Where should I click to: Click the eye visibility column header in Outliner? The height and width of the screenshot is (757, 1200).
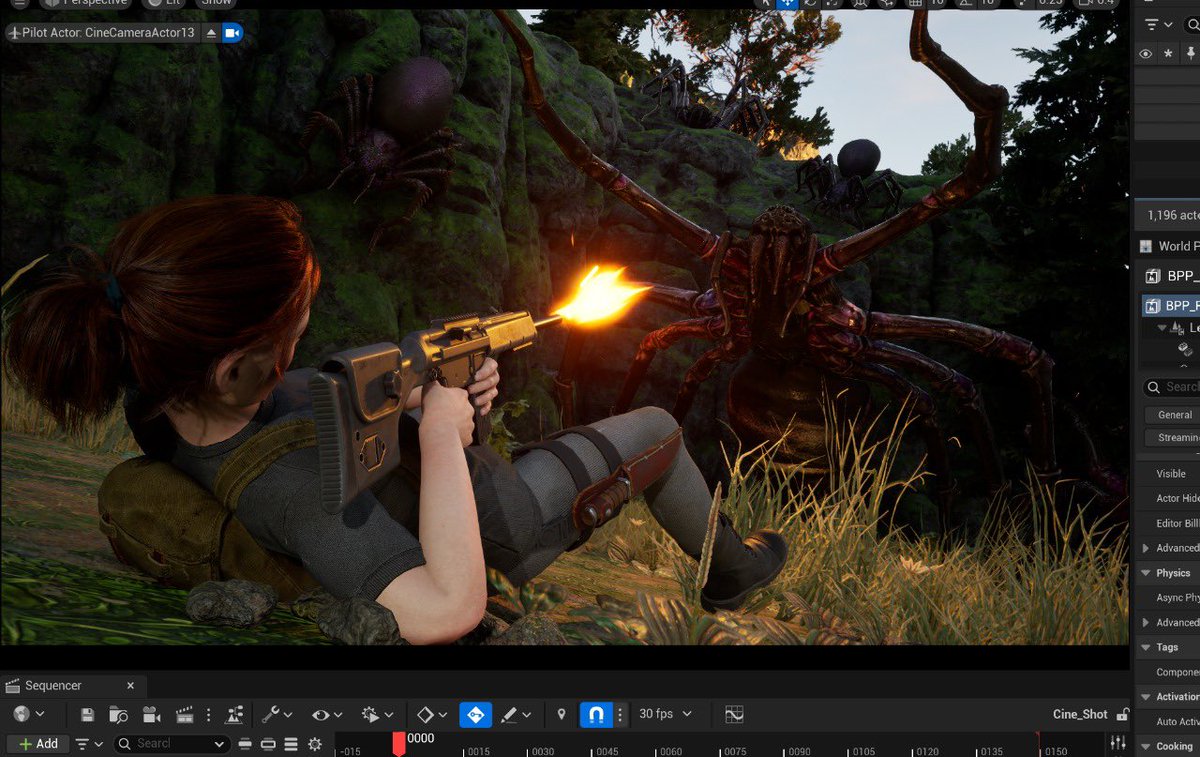coord(1146,54)
